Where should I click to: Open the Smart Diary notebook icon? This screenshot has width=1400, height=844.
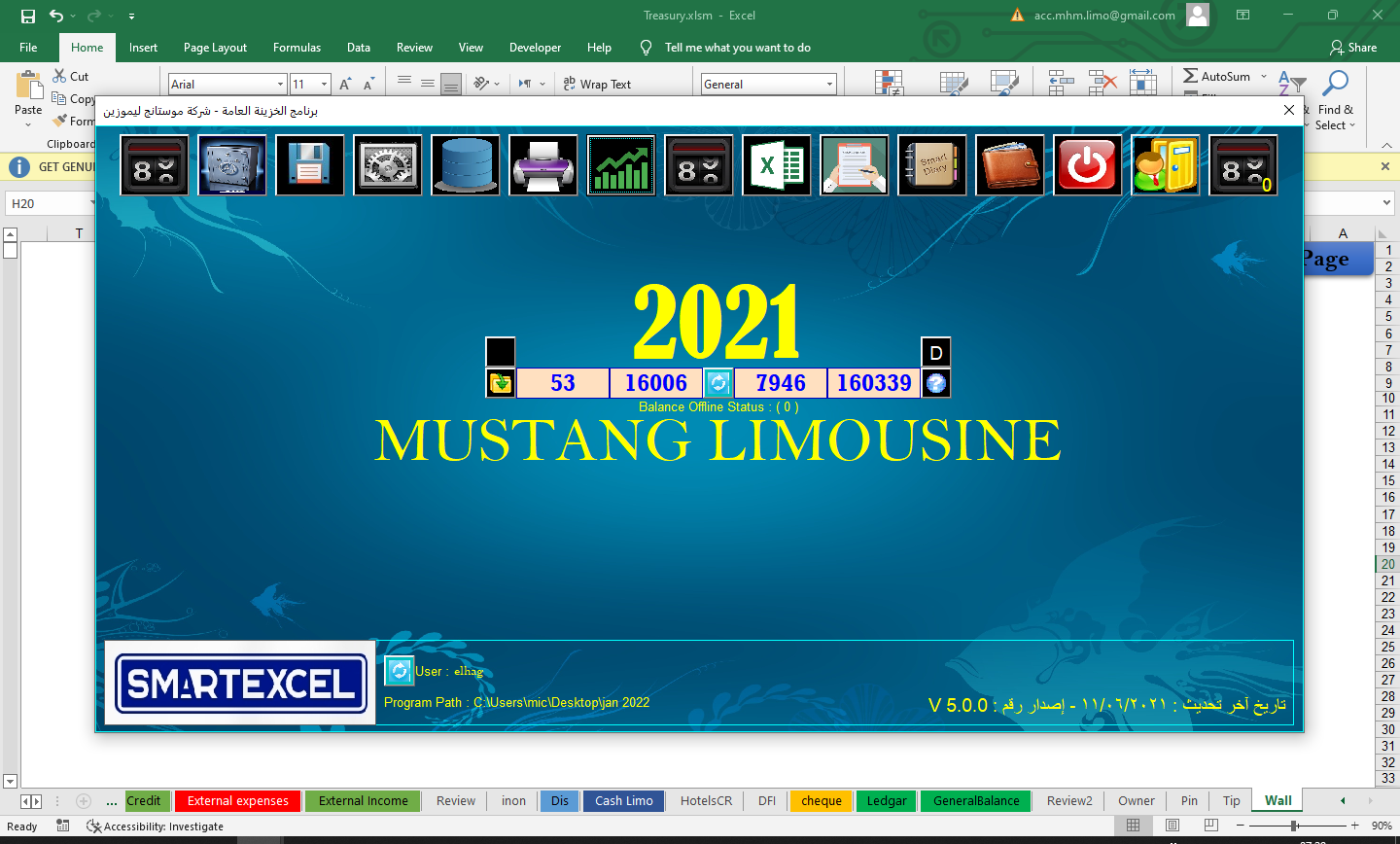click(932, 165)
